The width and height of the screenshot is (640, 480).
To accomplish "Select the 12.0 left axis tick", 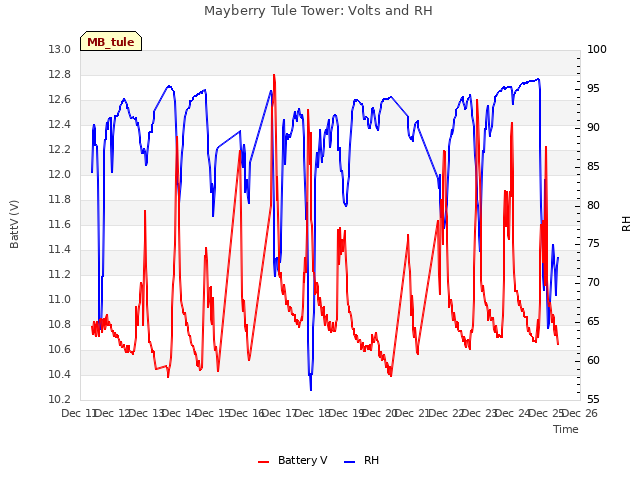I will click(60, 175).
